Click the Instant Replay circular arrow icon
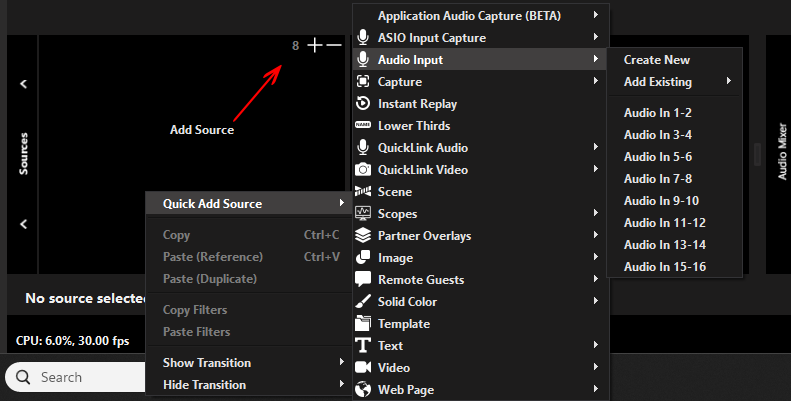791x401 pixels. pyautogui.click(x=363, y=103)
